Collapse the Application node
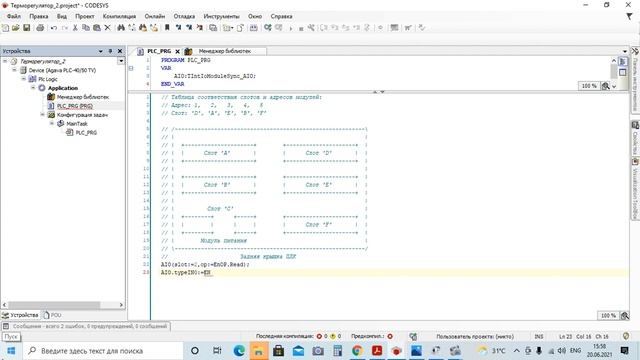Viewport: 640px width, 360px height. (x=33, y=88)
